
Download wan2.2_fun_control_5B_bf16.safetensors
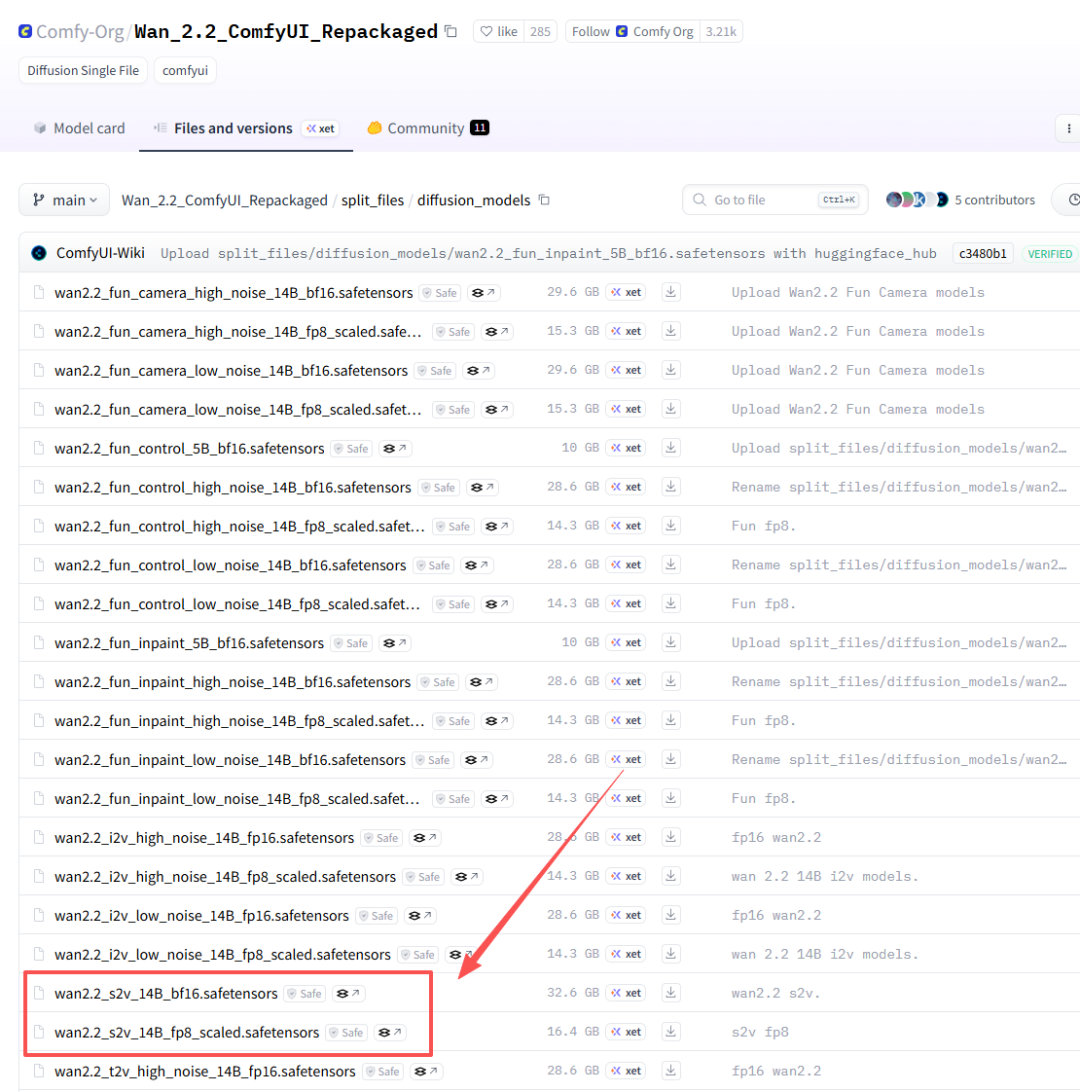point(671,448)
